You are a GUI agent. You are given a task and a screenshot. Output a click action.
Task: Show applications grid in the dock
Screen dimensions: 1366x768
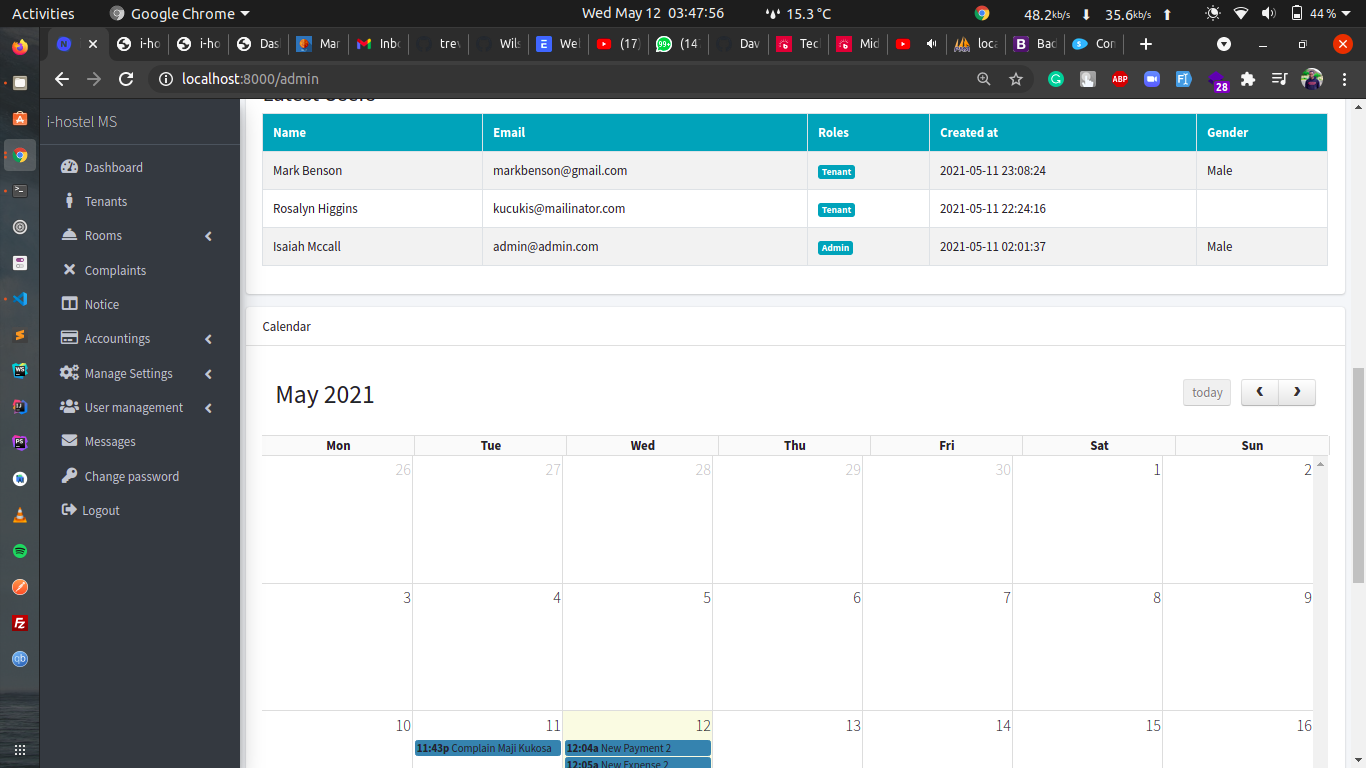pyautogui.click(x=20, y=749)
